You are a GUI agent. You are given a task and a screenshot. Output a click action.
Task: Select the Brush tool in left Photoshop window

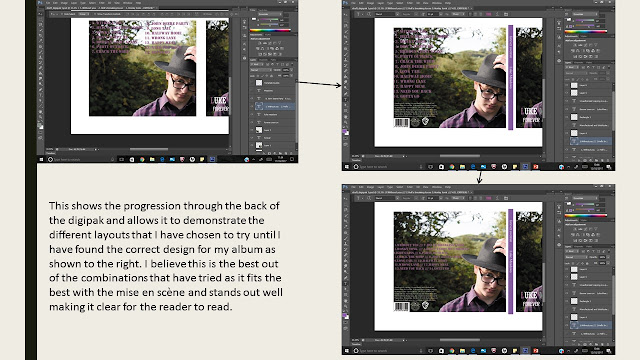tap(40, 52)
